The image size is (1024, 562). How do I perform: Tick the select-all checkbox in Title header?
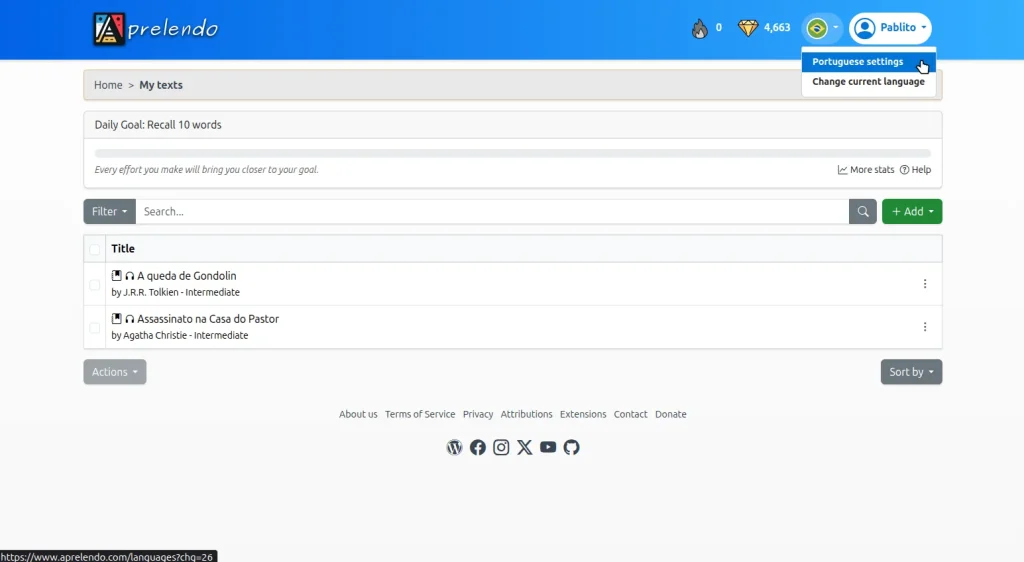95,249
